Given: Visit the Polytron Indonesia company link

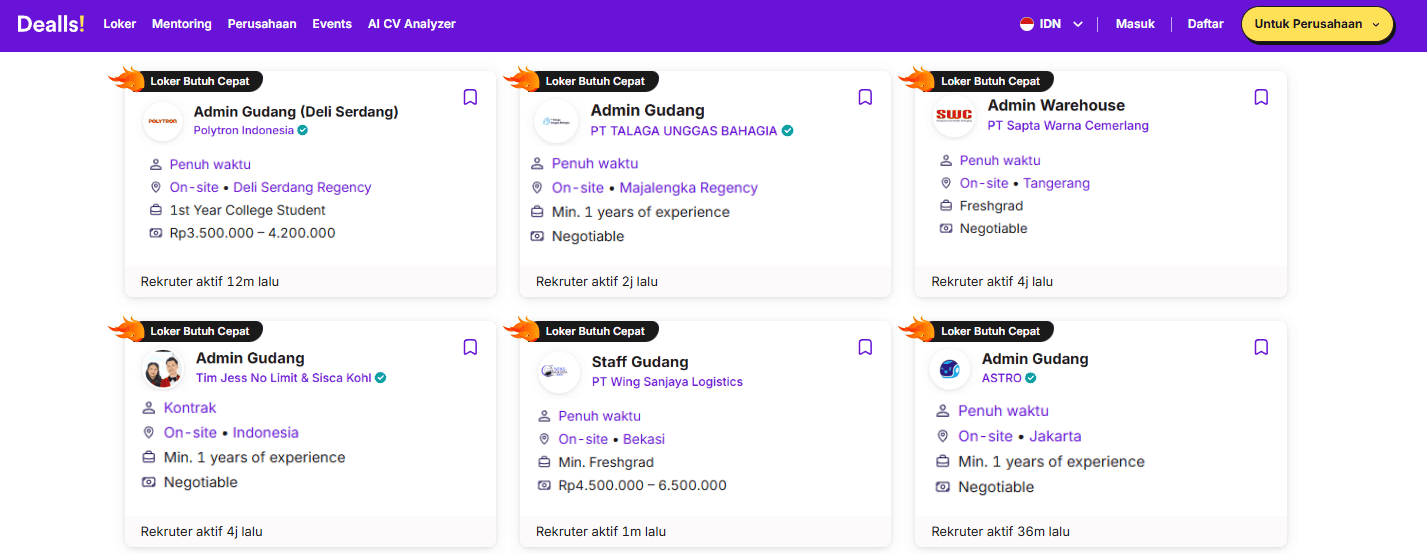Looking at the screenshot, I should [x=244, y=130].
